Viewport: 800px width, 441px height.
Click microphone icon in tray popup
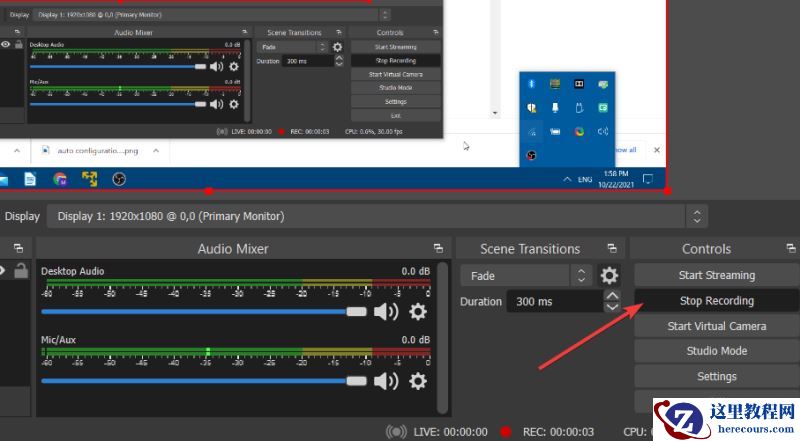[555, 108]
